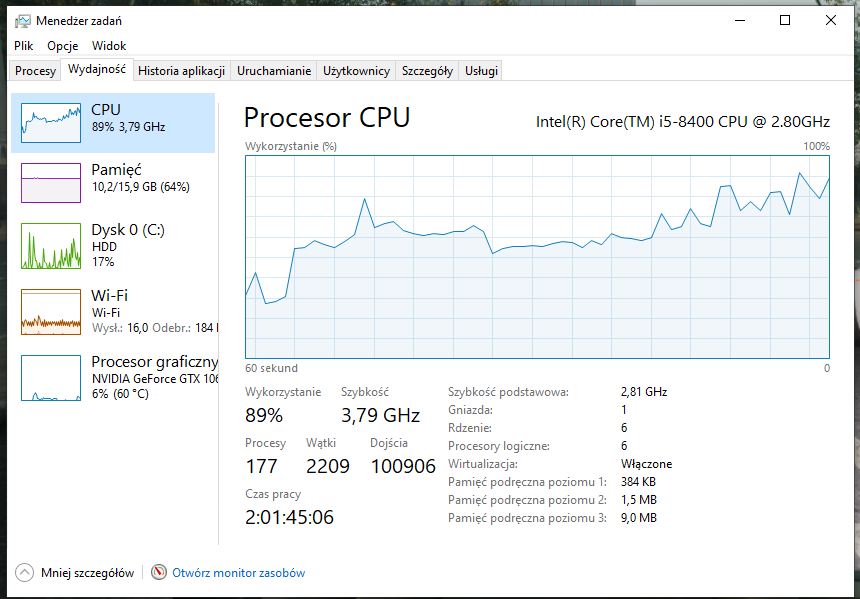Open the Procesor graficzny GPU graph icon
860x599 pixels.
(51, 378)
